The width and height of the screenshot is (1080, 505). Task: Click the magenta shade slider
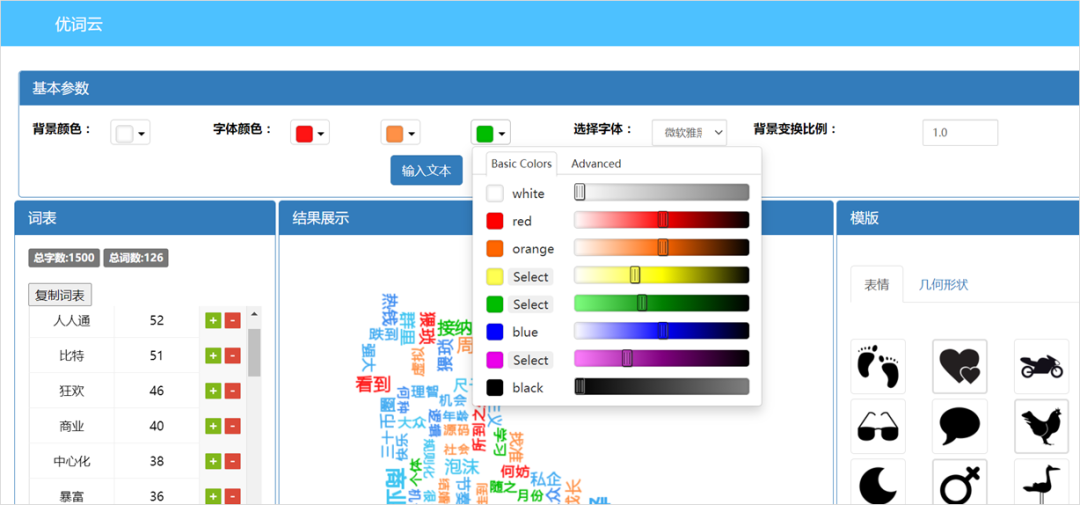tap(661, 358)
